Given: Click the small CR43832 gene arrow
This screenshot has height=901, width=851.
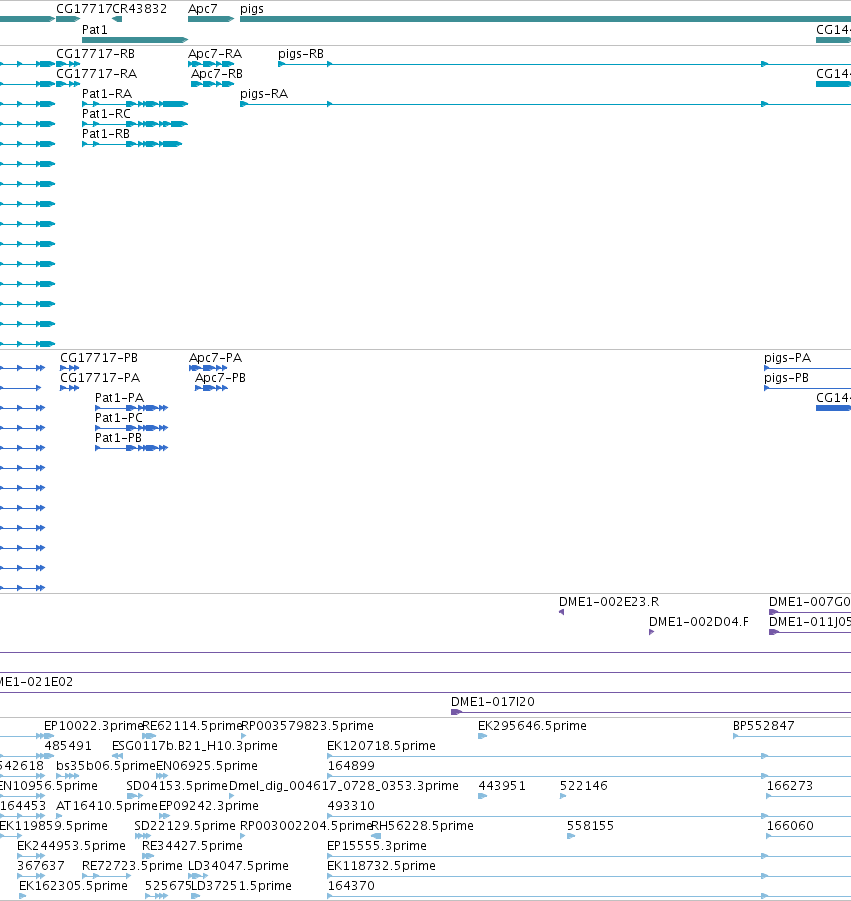Looking at the screenshot, I should [117, 19].
